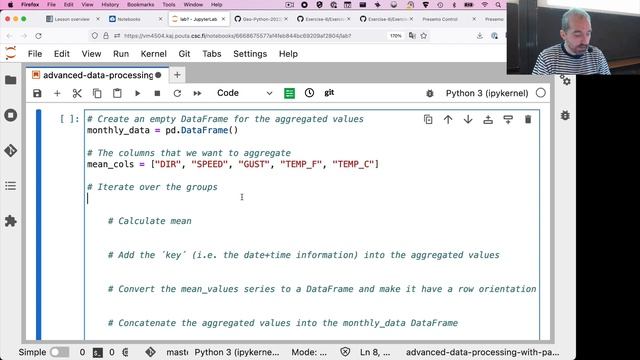Screen dimensions: 640x360
Task: Open debugger panel in right sidebar
Action: (x=565, y=116)
